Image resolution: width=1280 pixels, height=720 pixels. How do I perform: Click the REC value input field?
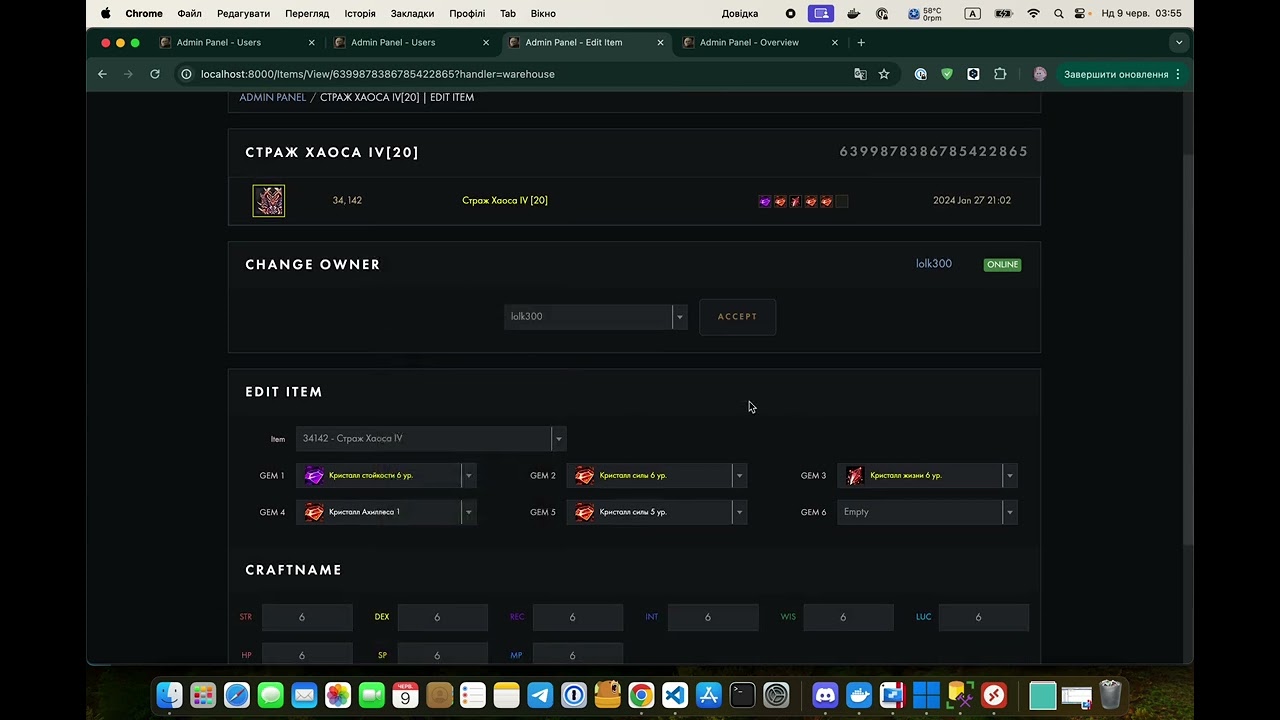click(578, 617)
